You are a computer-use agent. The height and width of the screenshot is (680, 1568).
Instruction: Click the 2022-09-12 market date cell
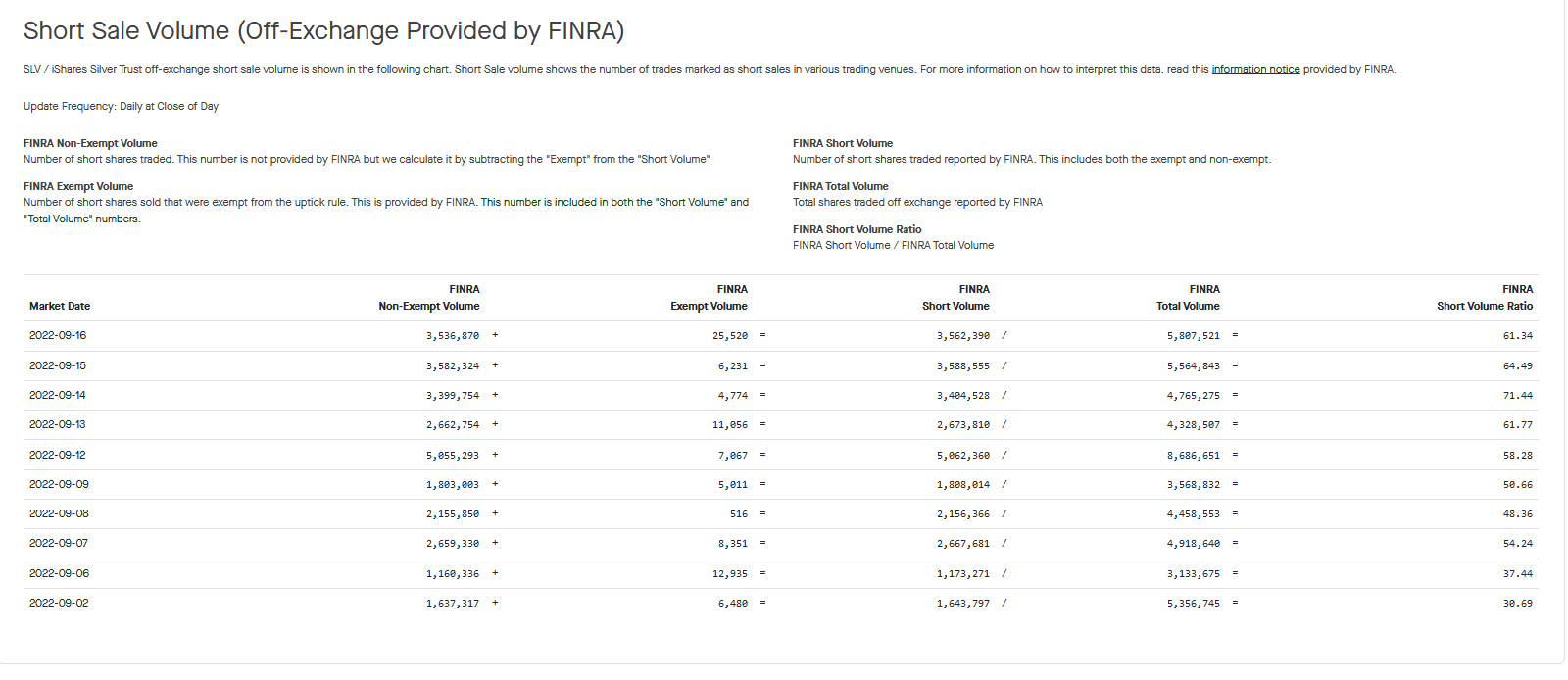58,455
